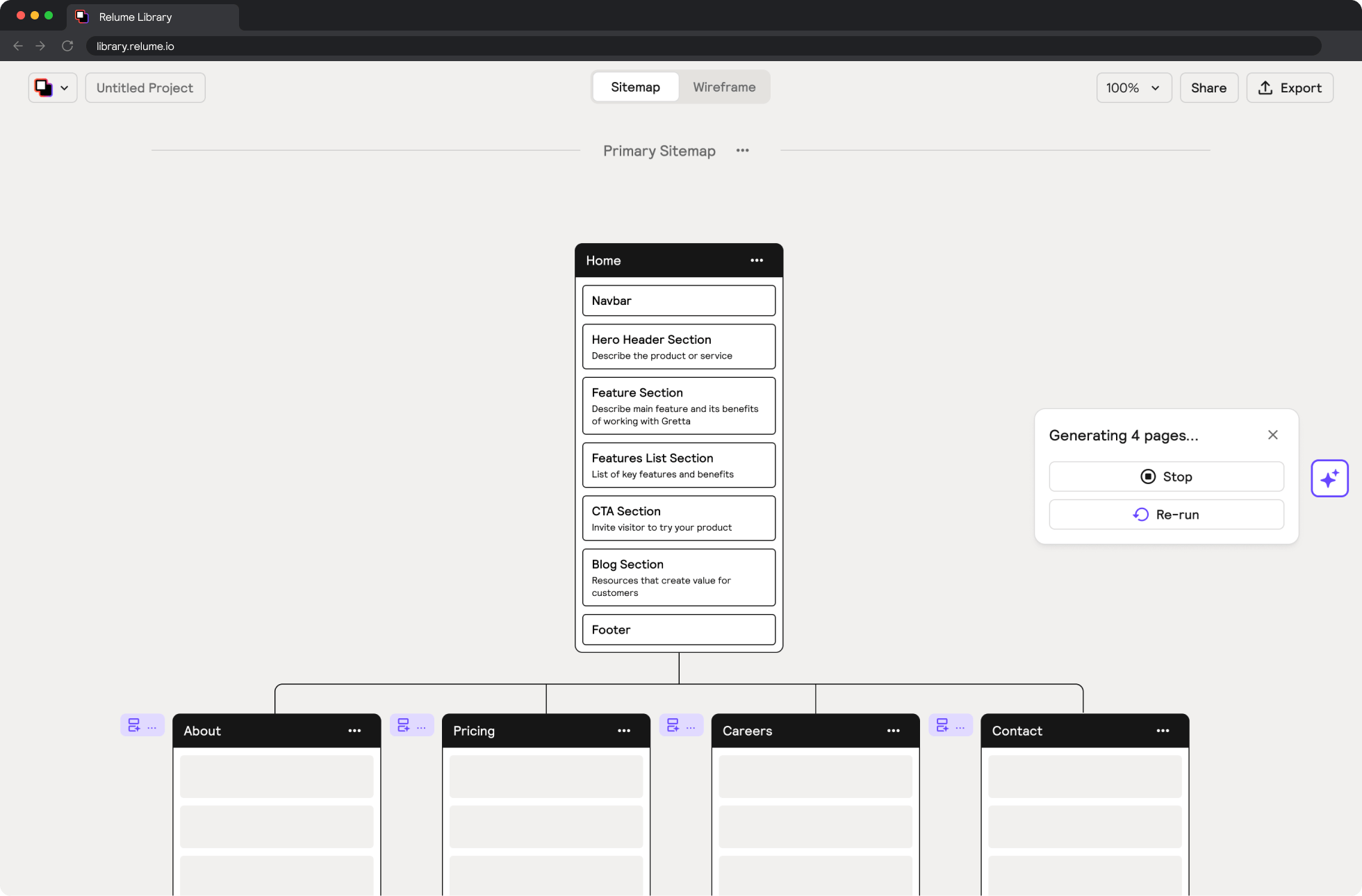Open Careers page ellipsis menu
The height and width of the screenshot is (896, 1362).
coord(893,731)
